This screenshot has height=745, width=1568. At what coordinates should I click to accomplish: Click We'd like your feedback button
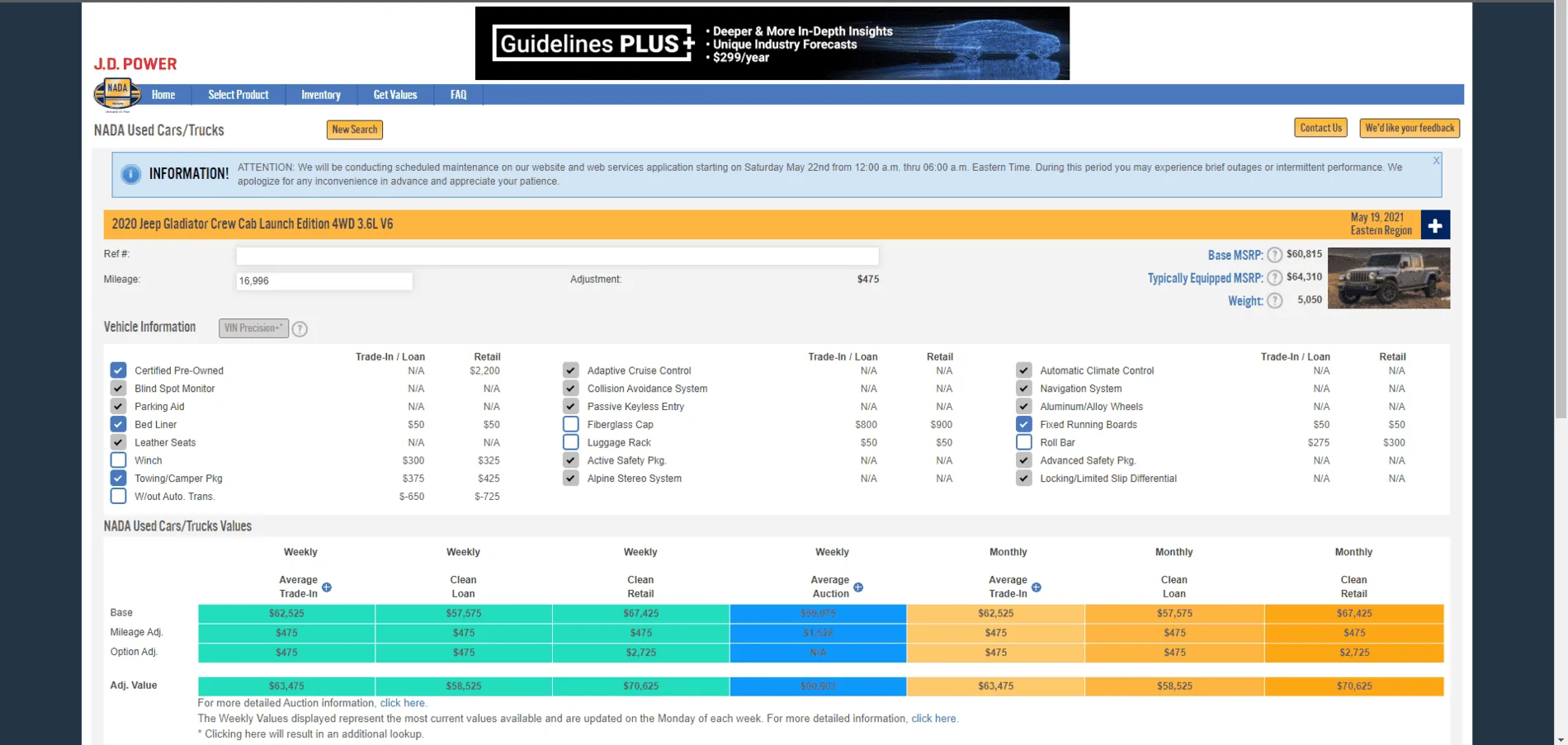[x=1410, y=128]
